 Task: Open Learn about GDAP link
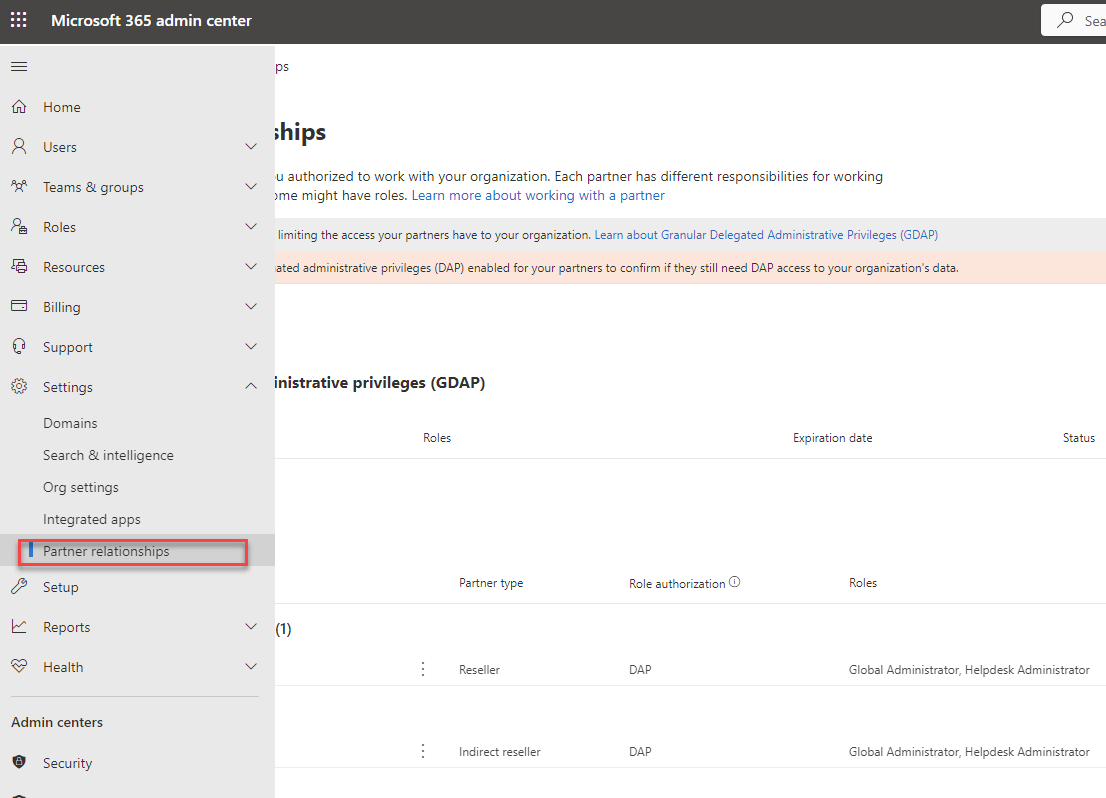[x=766, y=235]
